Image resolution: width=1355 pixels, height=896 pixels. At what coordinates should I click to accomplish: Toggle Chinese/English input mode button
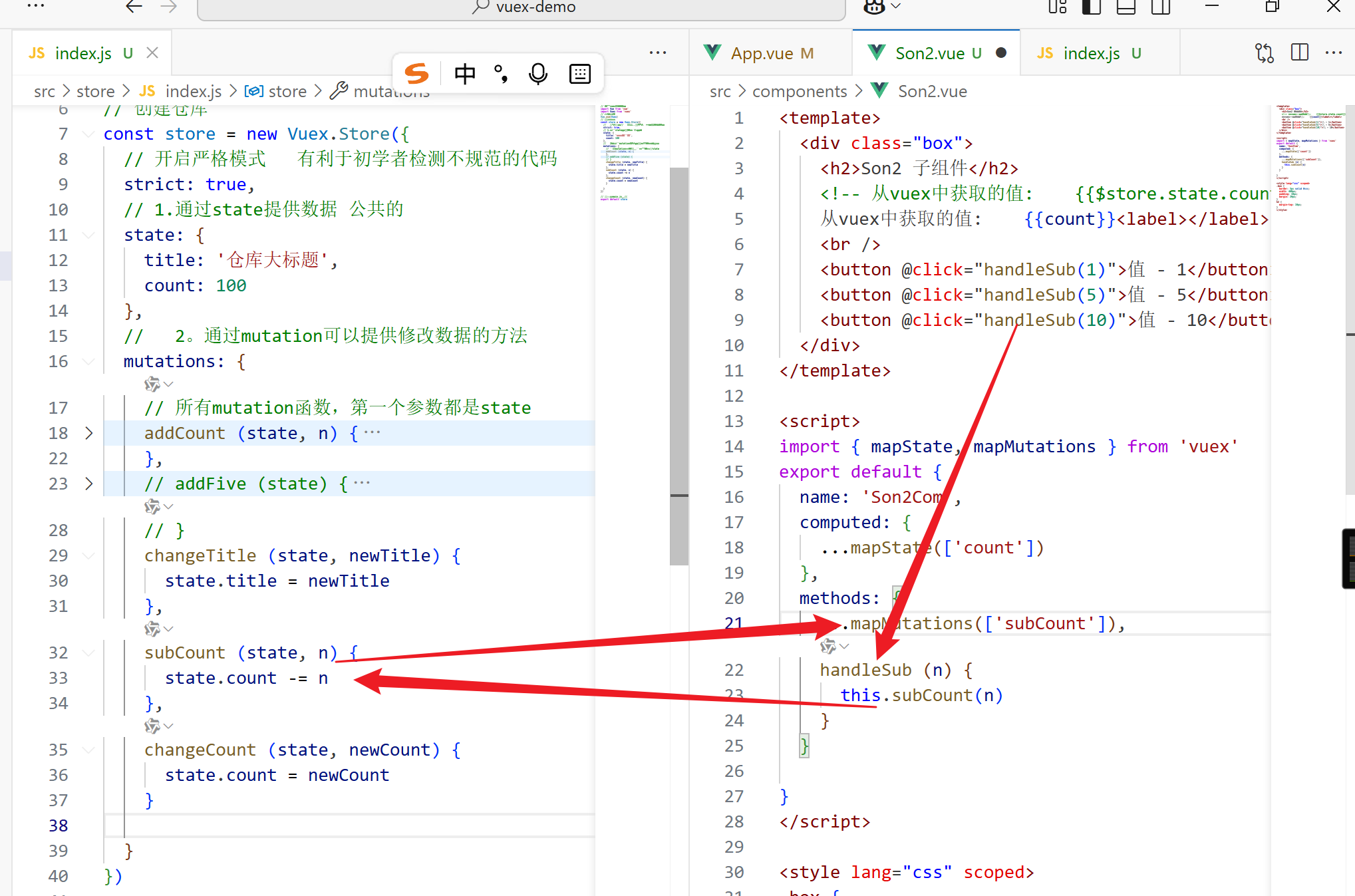coord(464,74)
